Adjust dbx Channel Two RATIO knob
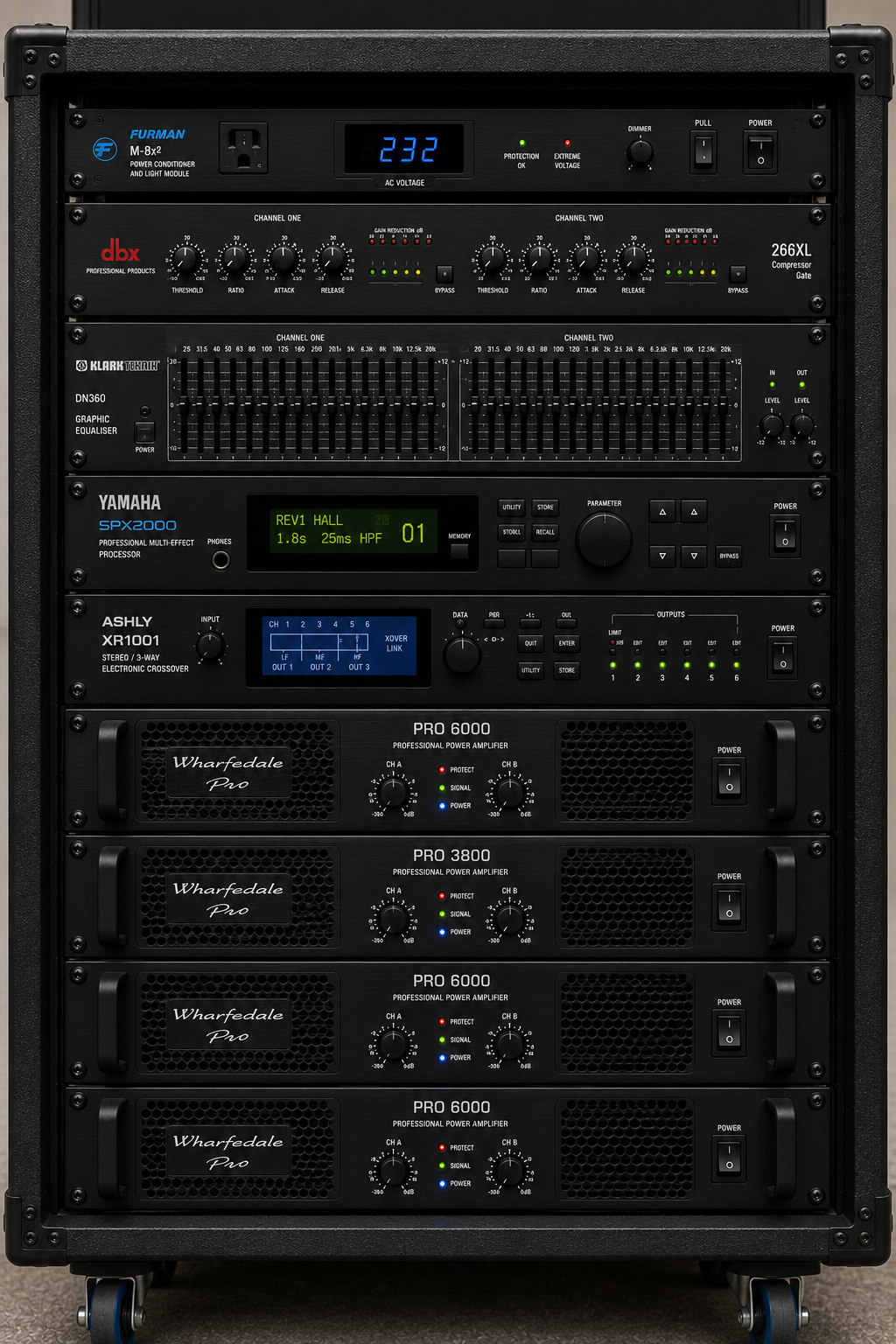Image resolution: width=896 pixels, height=1344 pixels. (539, 259)
